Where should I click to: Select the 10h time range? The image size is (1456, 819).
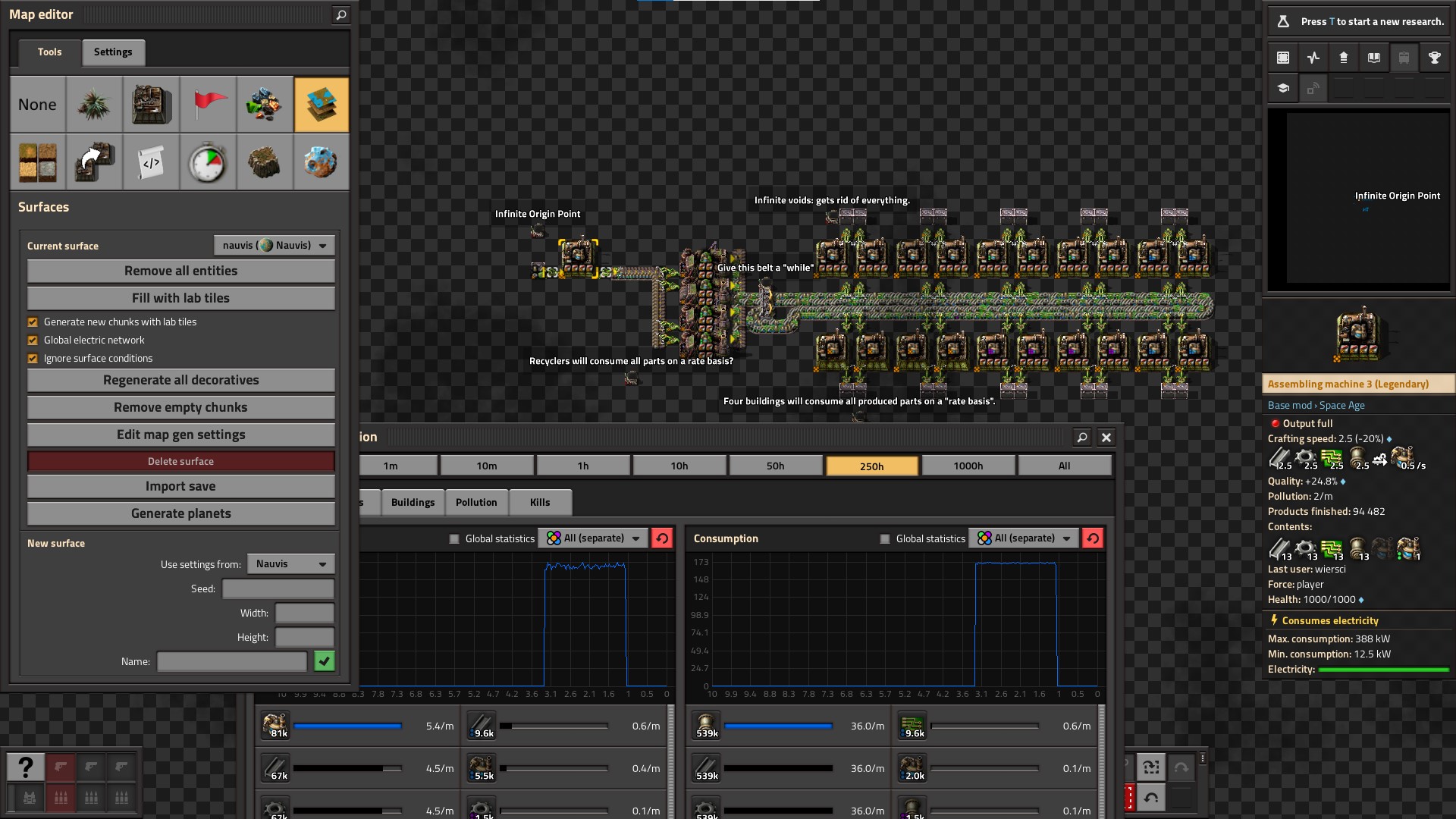[x=679, y=466]
